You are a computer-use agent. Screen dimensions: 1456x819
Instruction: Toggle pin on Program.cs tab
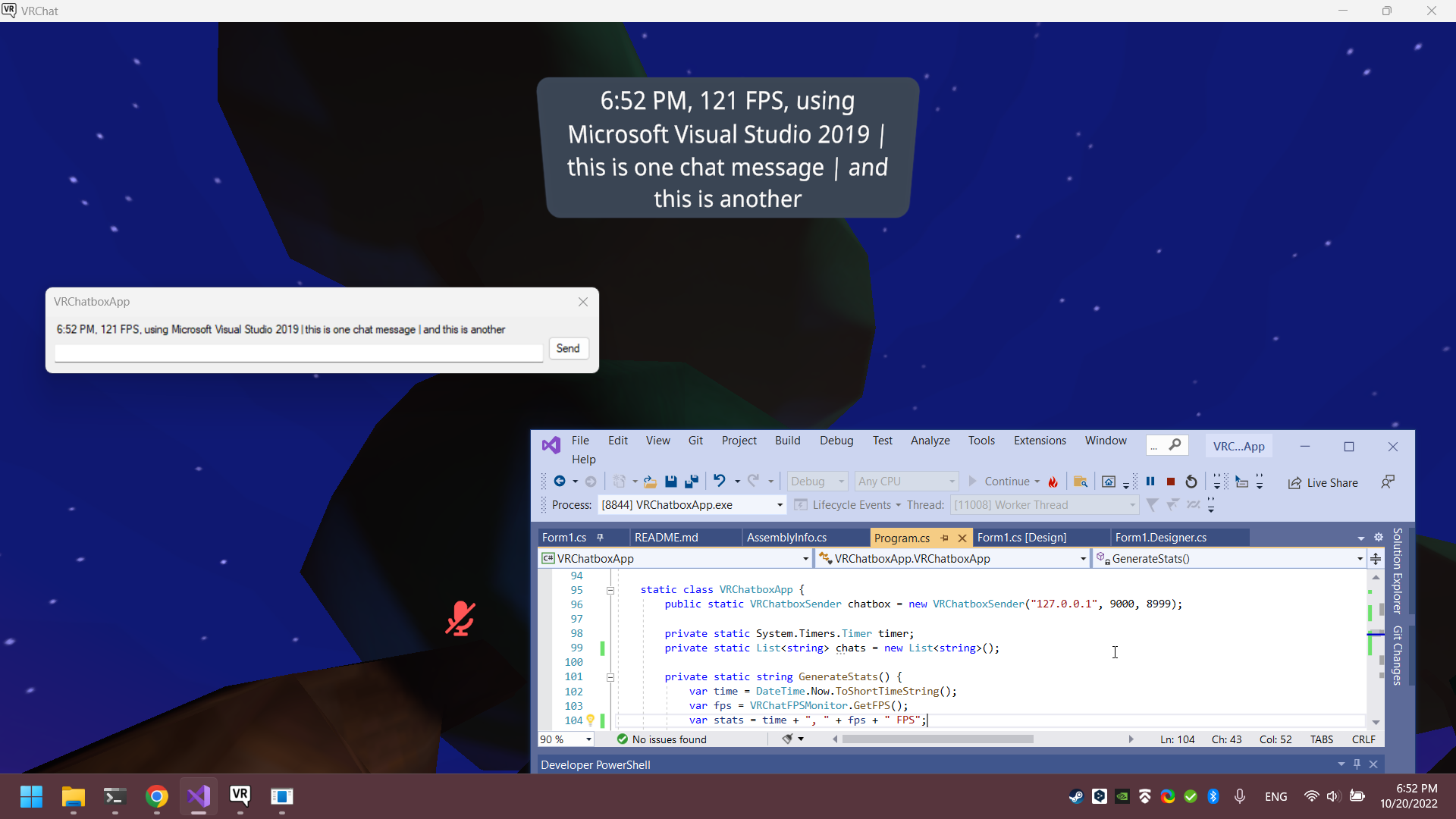coord(945,538)
